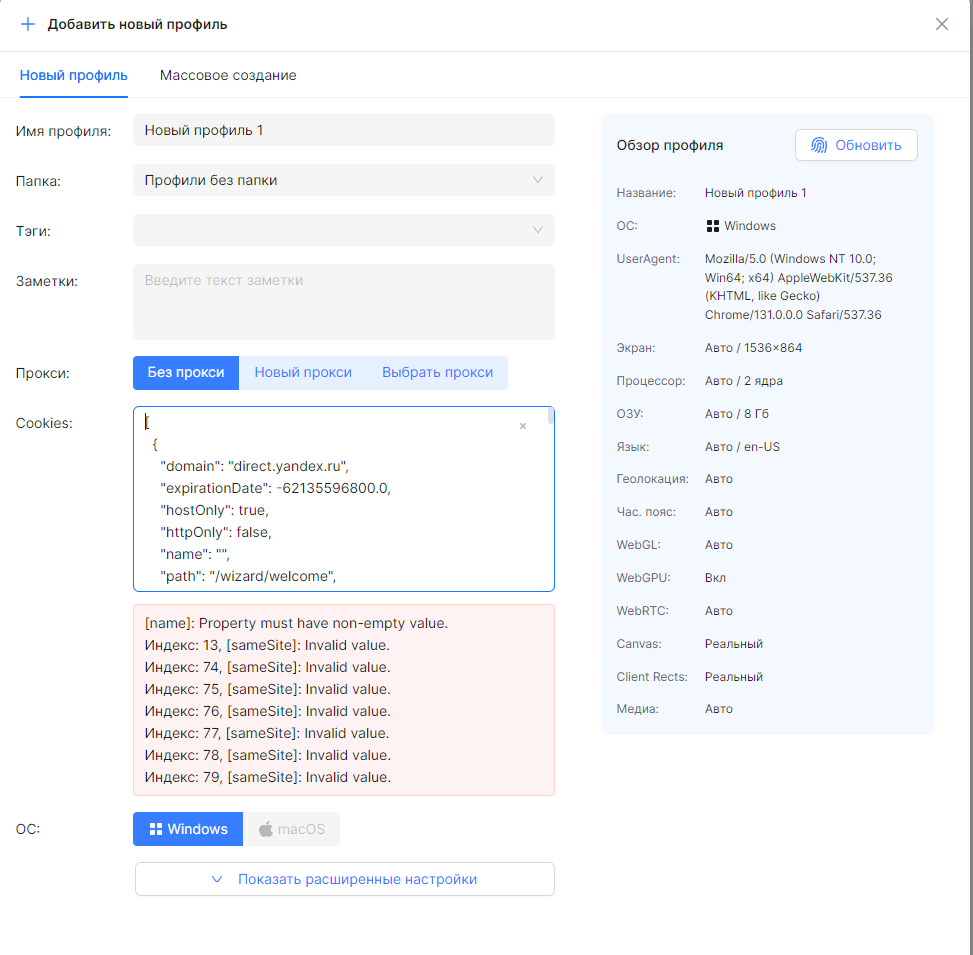Open the Папка folder dropdown
The image size is (973, 955).
[x=343, y=180]
